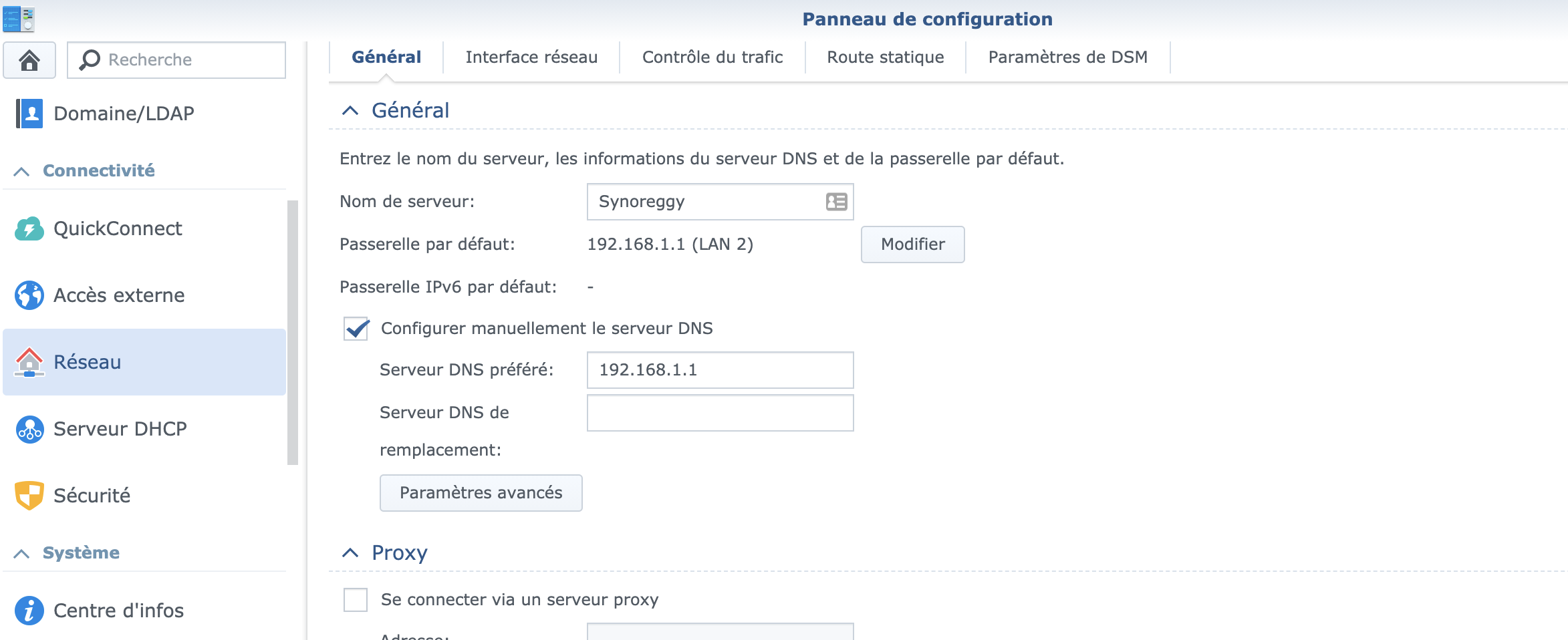Open the Contrôle du trafic tab

[712, 57]
